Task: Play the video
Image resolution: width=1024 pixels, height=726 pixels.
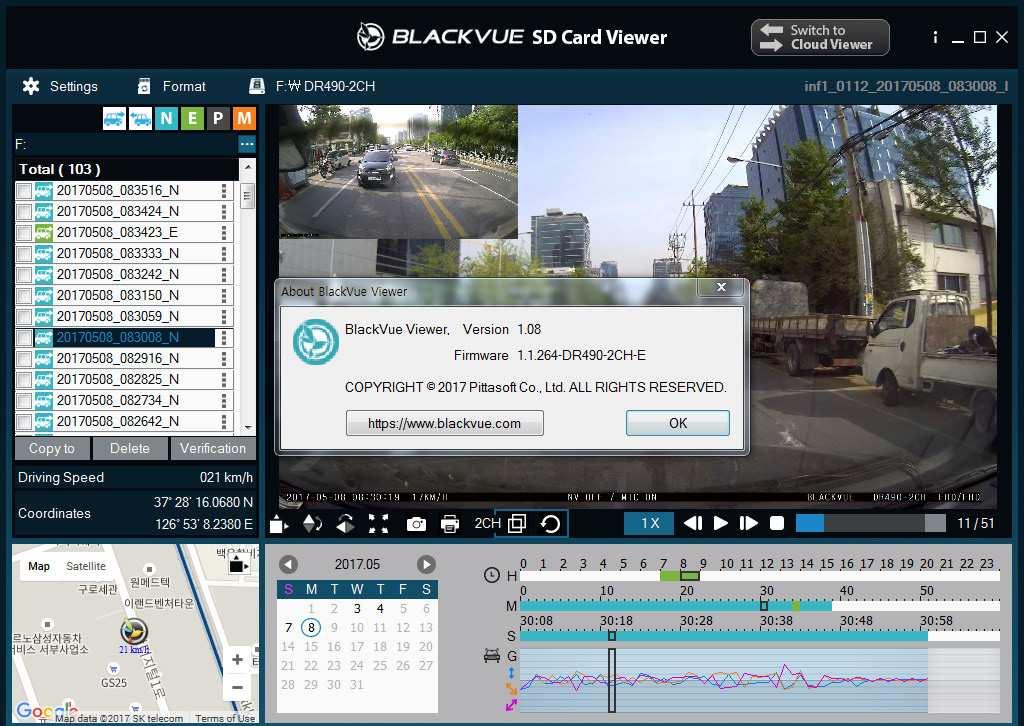Action: click(720, 524)
